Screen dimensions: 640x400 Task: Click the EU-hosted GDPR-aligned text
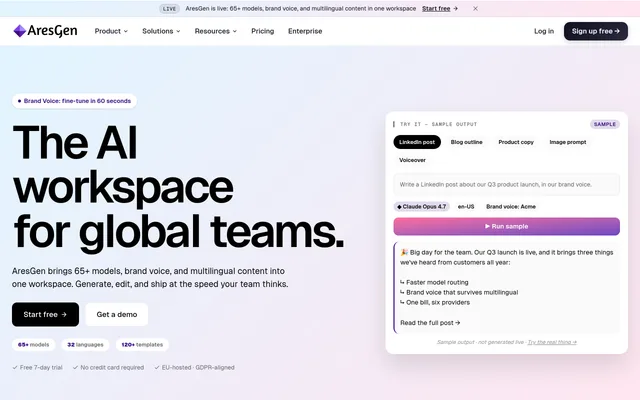[194, 367]
